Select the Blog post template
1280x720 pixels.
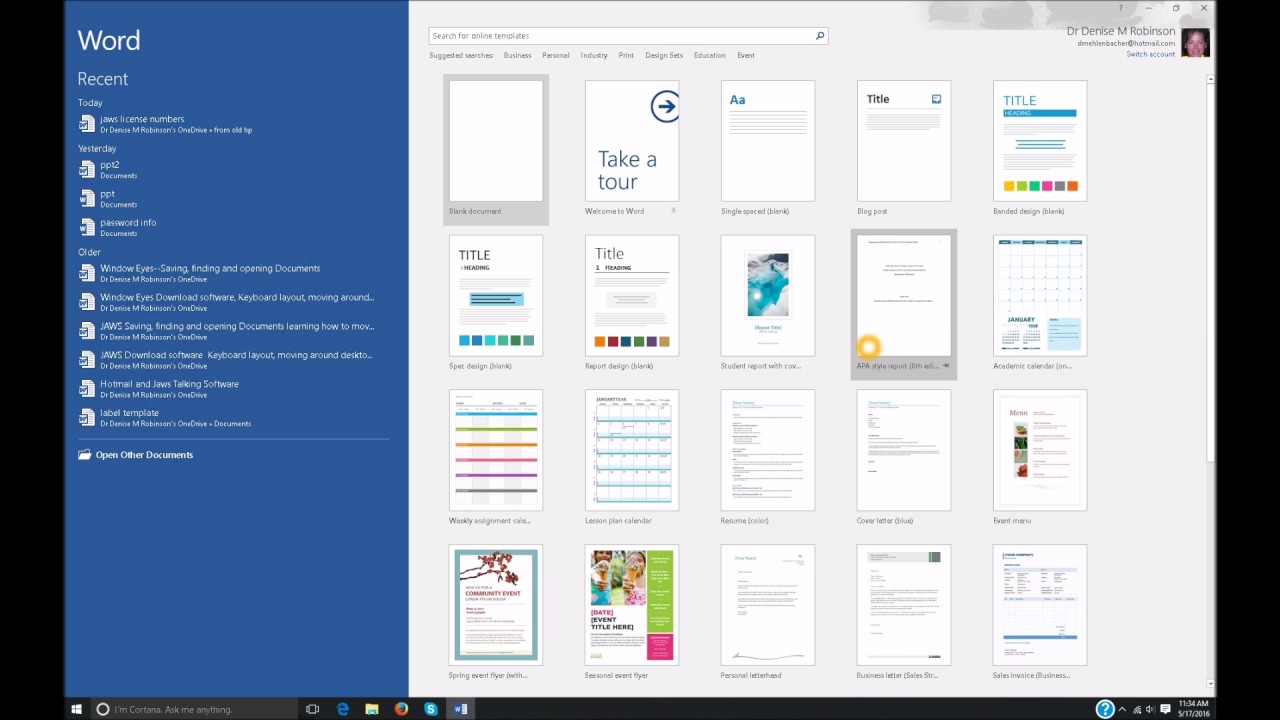(904, 149)
